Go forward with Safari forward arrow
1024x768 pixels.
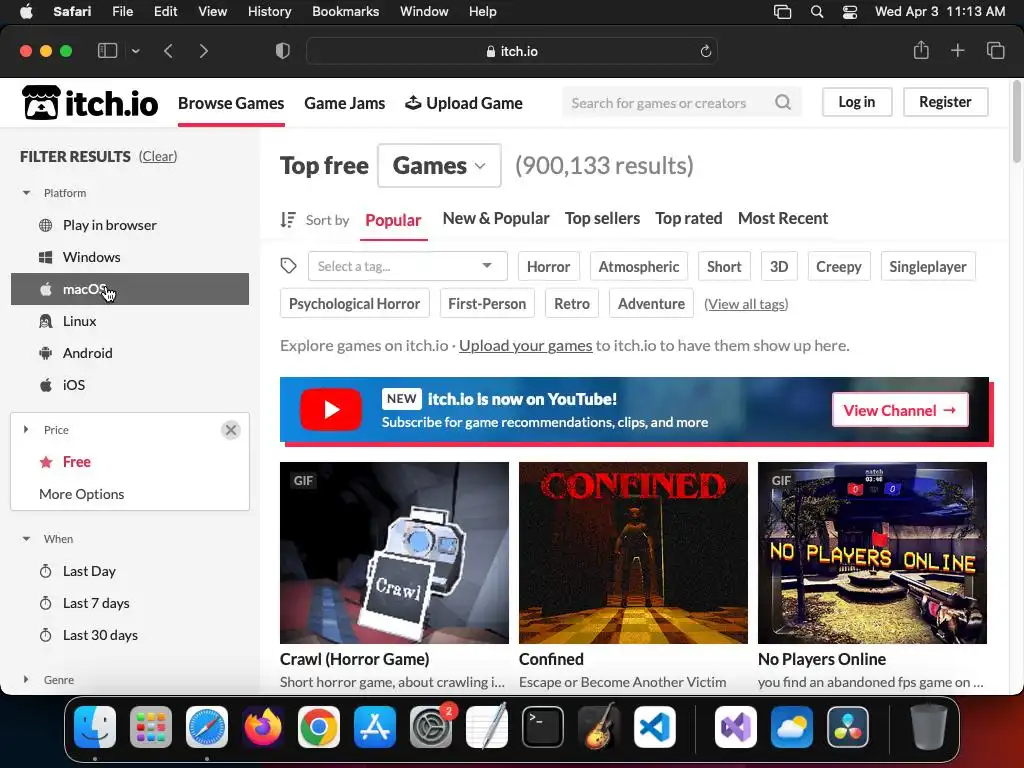click(203, 51)
